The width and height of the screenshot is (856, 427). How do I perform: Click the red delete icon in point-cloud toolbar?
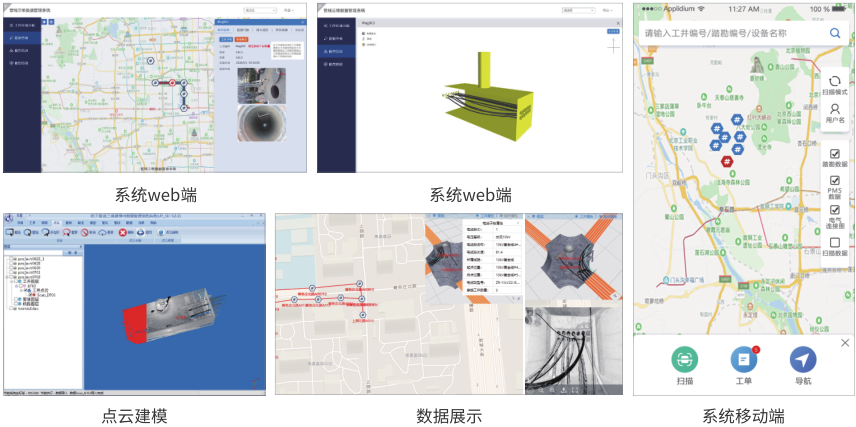click(124, 231)
